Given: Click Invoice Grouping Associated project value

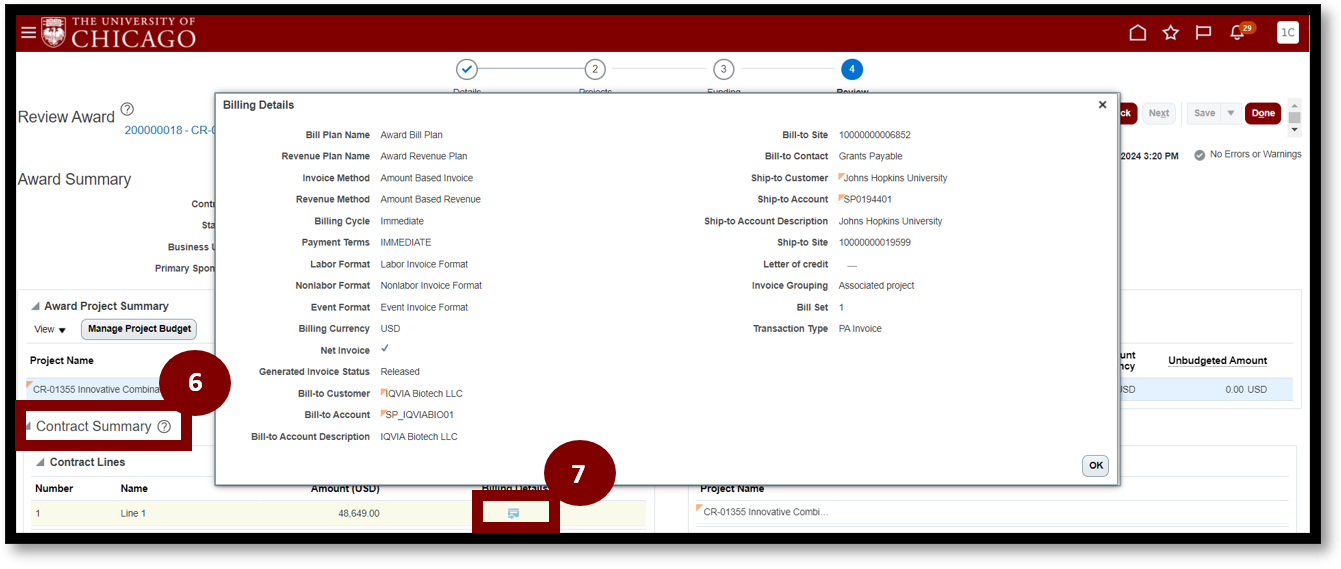Looking at the screenshot, I should pos(876,285).
